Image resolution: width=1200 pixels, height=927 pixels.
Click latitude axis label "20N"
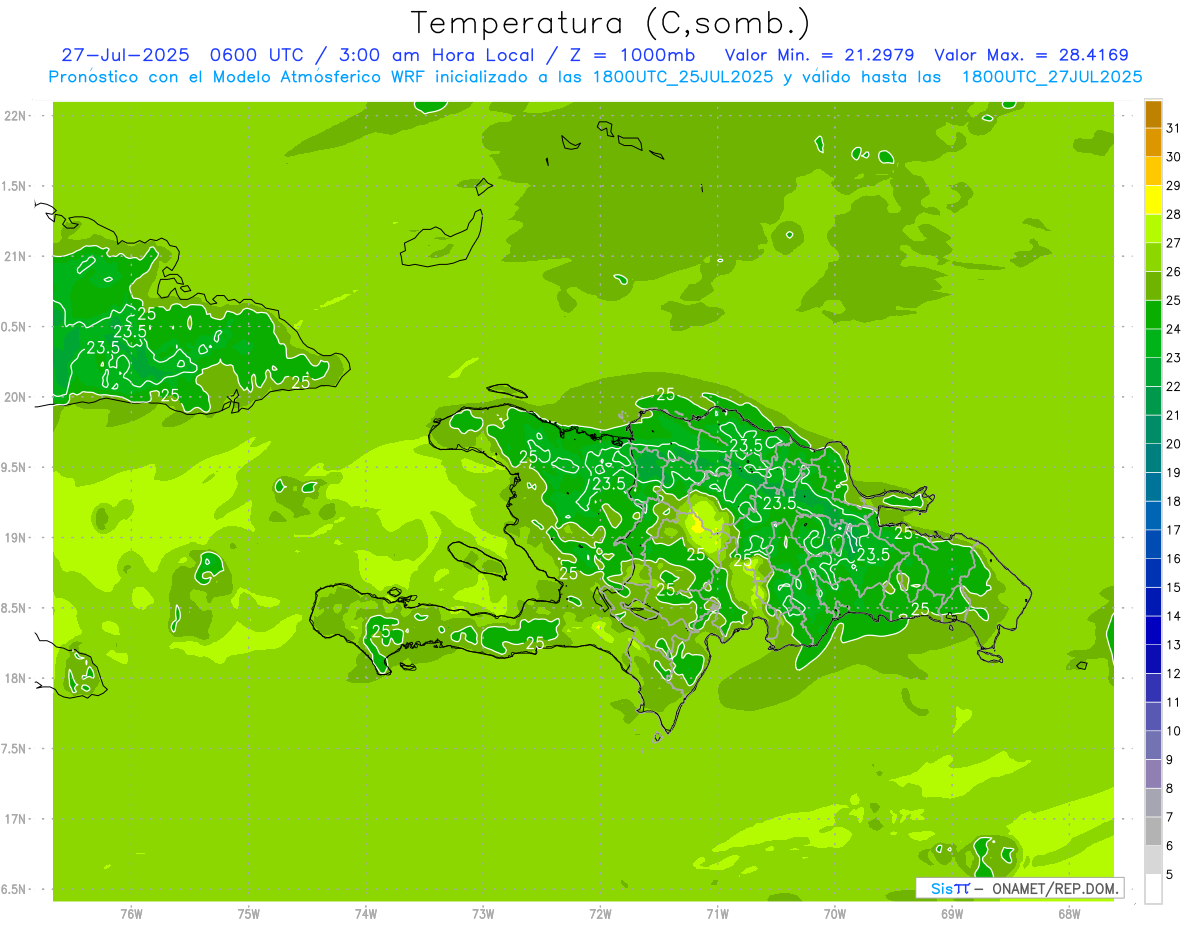16,397
